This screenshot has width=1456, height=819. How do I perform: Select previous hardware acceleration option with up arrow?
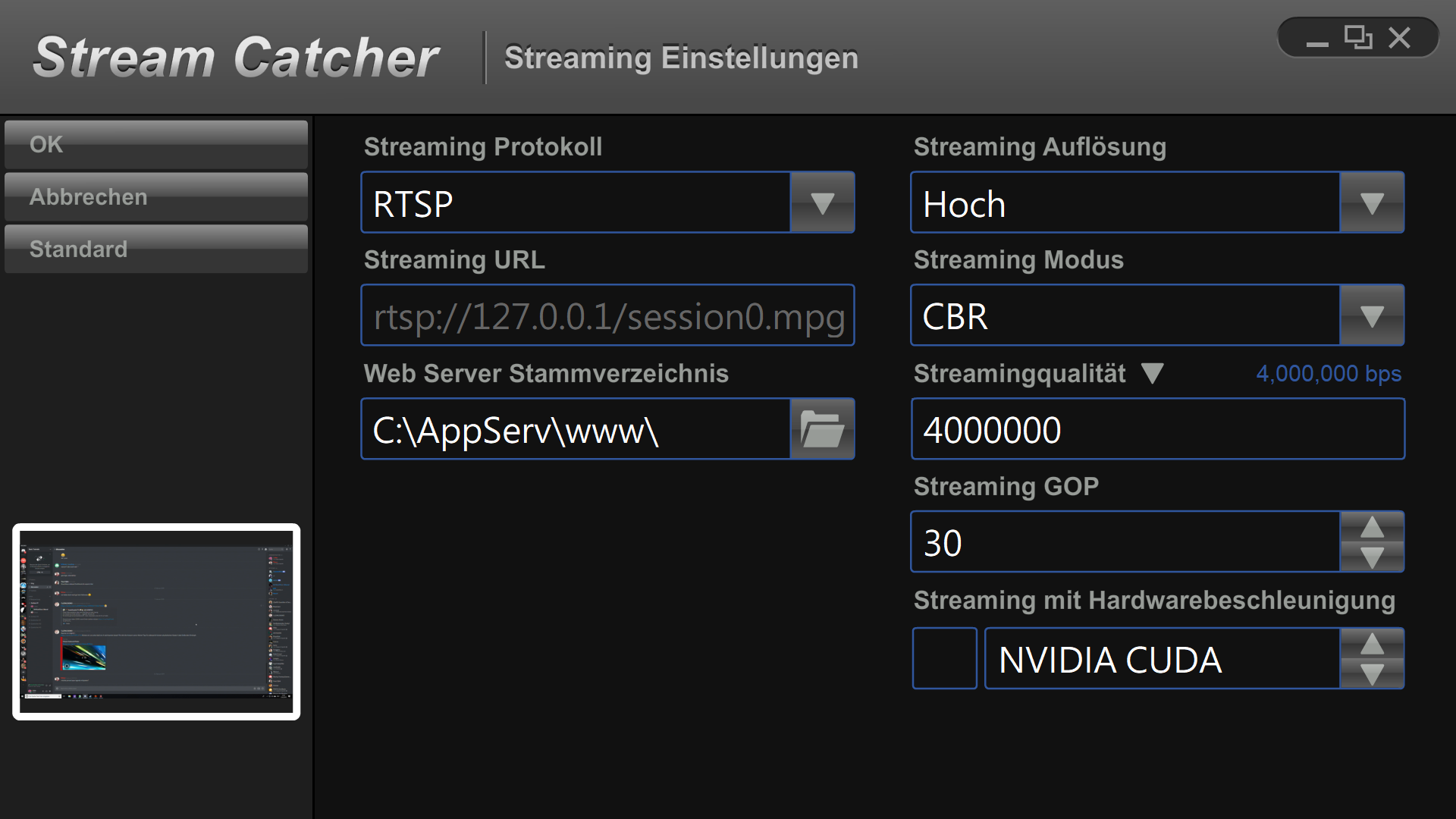(x=1372, y=644)
